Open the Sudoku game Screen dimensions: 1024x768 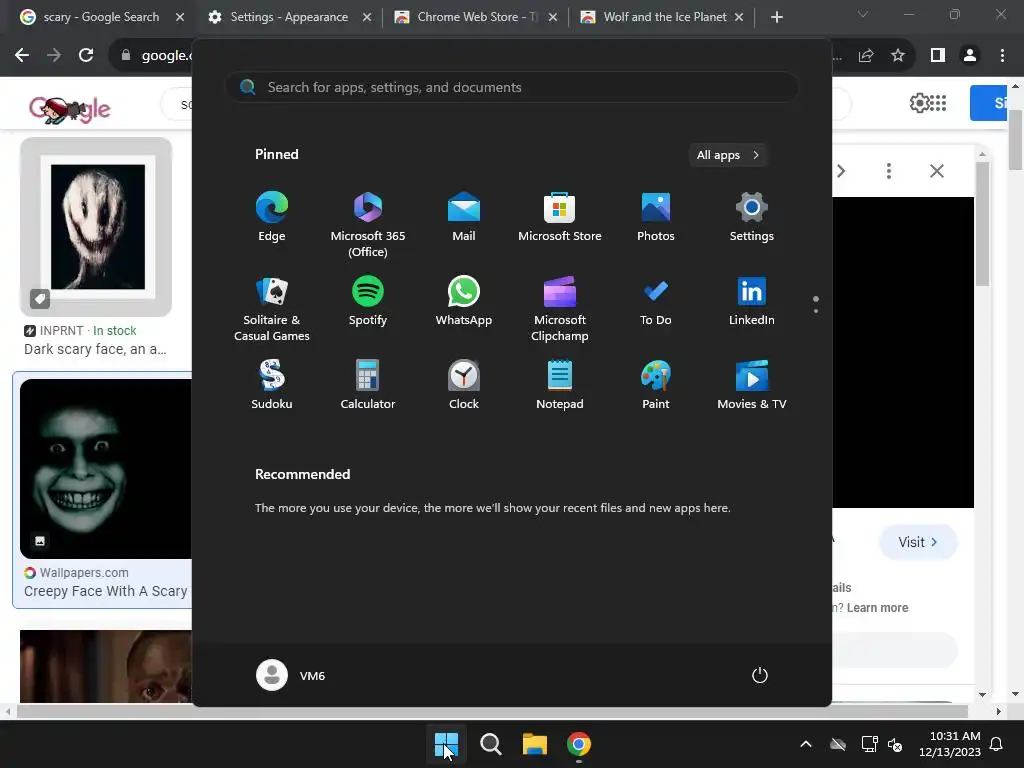coord(272,385)
